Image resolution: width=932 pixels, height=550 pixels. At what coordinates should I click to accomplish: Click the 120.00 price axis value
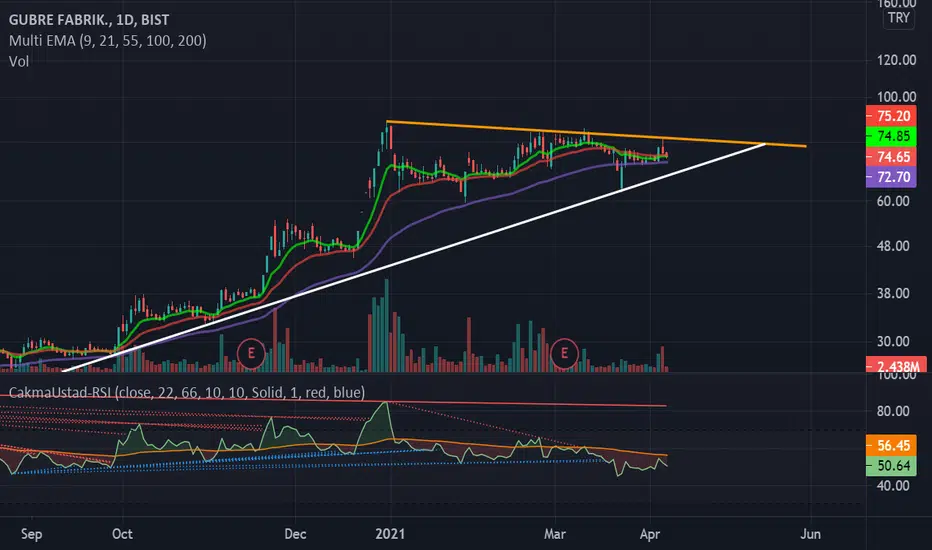[x=896, y=60]
